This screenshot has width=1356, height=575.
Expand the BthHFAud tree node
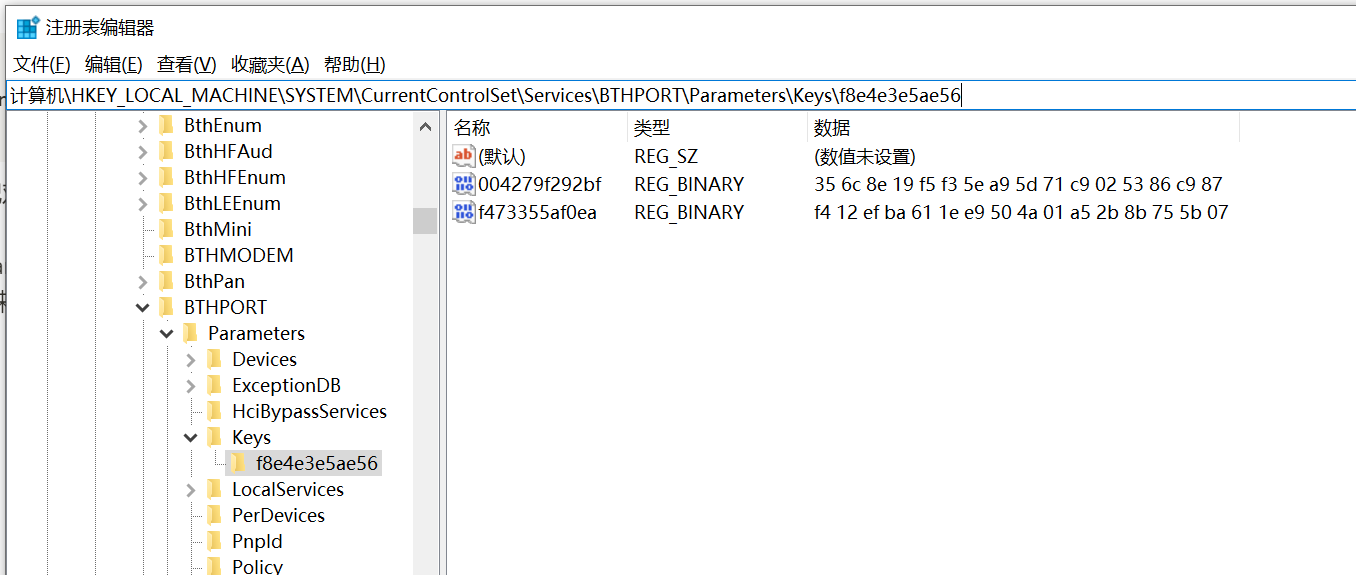coord(143,152)
